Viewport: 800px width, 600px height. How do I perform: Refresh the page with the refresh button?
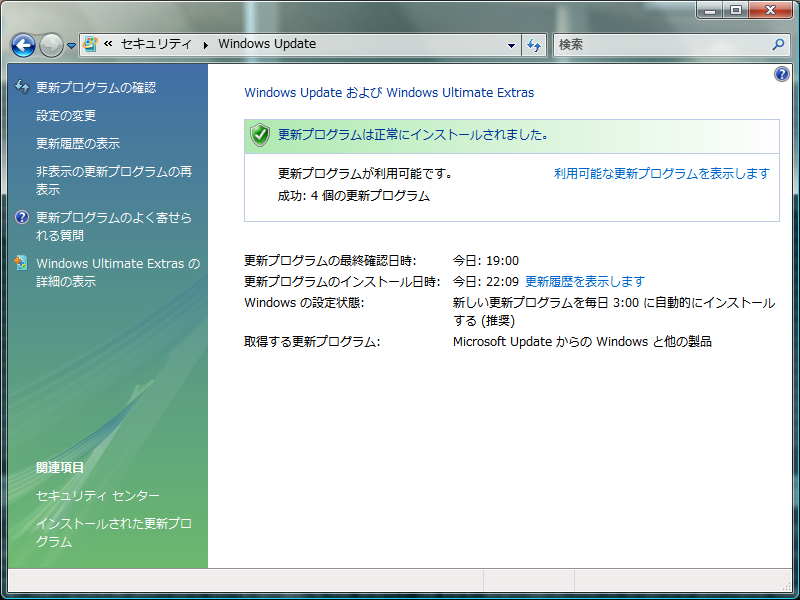pos(534,45)
